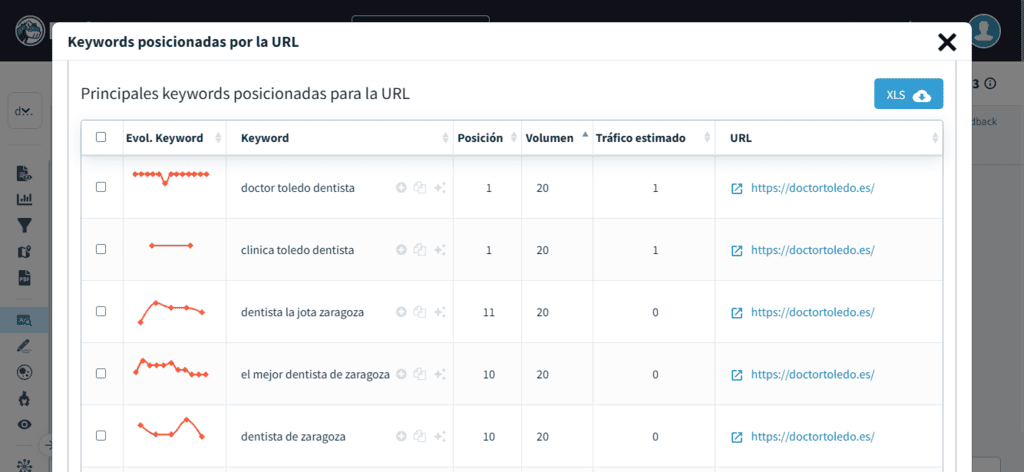
Task: Open external link icon for 'el mejor dentista de zaragoza' row
Action: [737, 375]
